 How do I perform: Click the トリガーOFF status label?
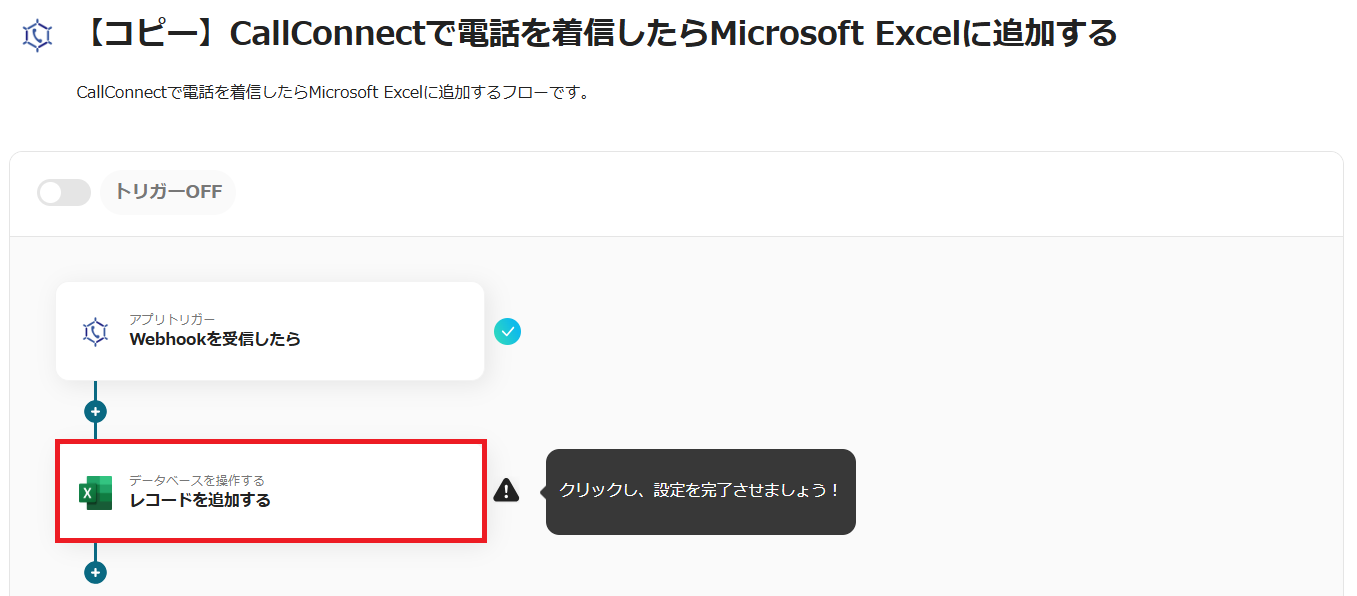(x=168, y=192)
